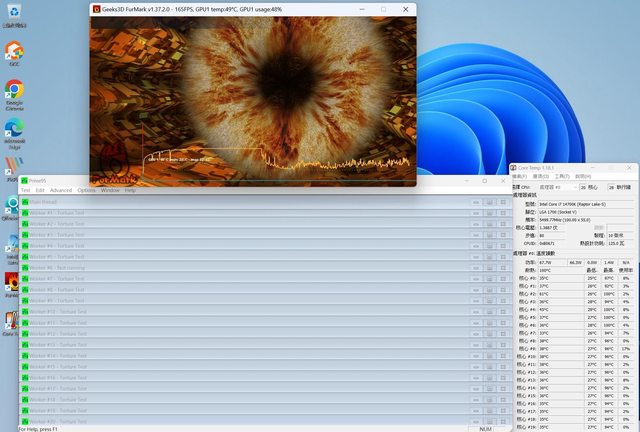This screenshot has height=432, width=640.
Task: Open Microsoft Edge desktop shortcut
Action: click(14, 130)
